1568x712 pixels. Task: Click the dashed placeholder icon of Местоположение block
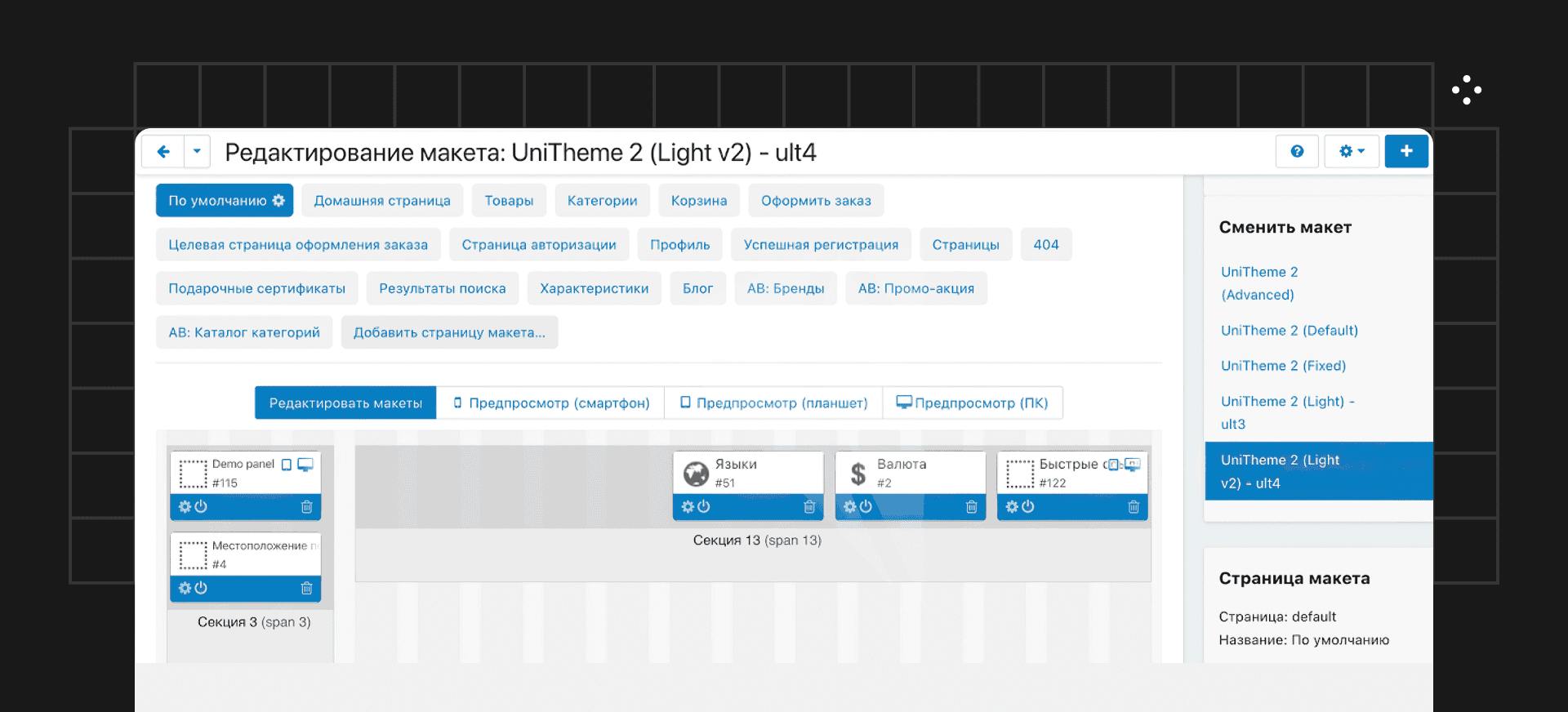(x=194, y=555)
